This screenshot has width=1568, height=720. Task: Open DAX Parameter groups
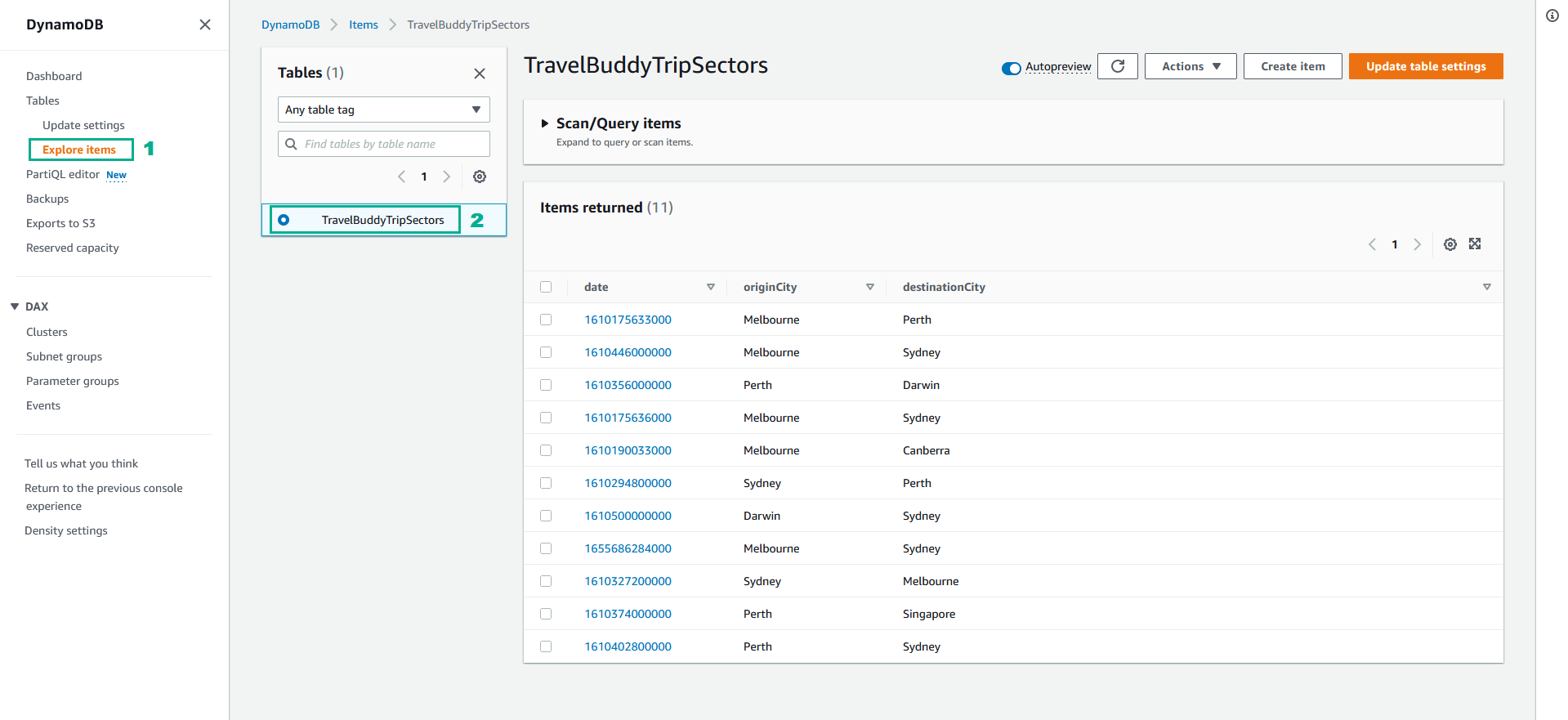point(72,381)
